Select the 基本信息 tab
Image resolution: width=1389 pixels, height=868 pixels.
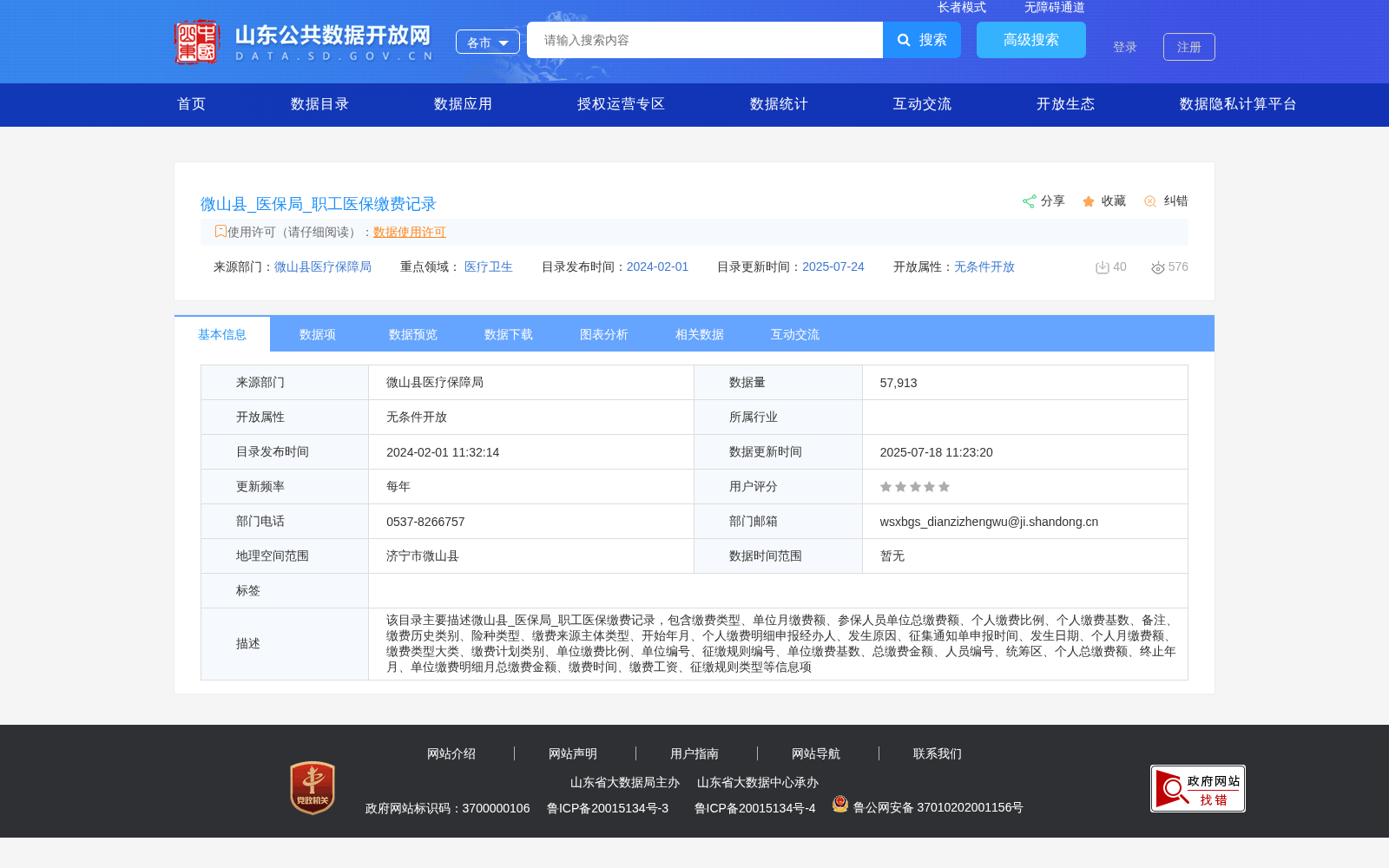click(x=222, y=334)
